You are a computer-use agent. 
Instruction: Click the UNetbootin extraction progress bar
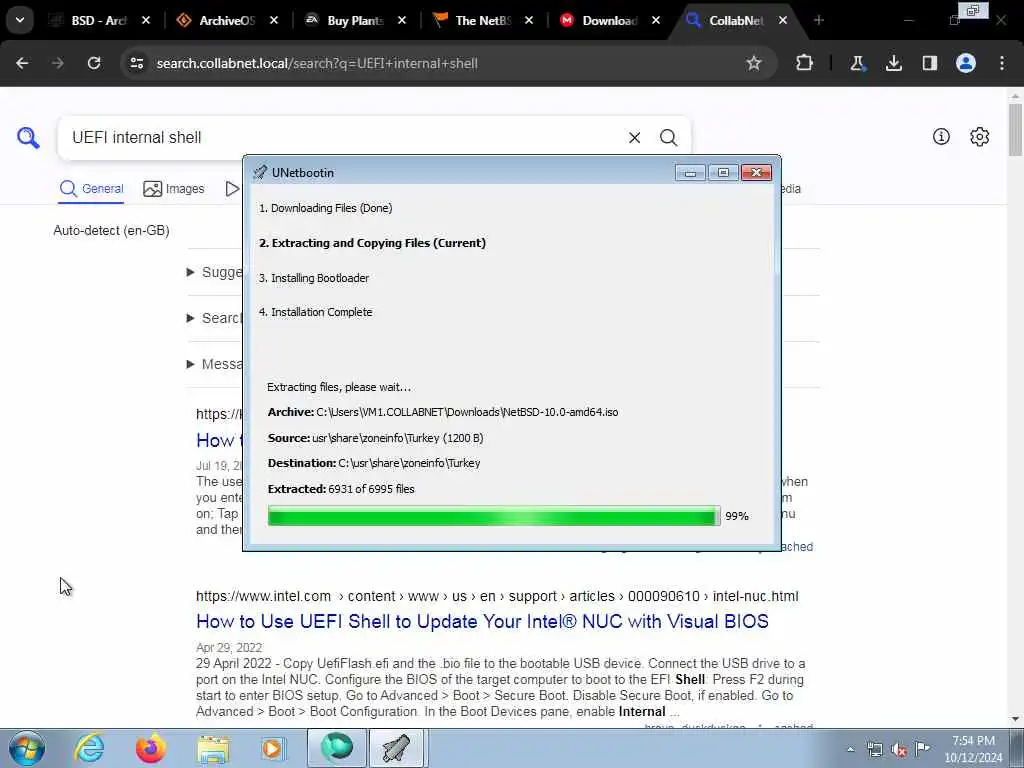(494, 516)
